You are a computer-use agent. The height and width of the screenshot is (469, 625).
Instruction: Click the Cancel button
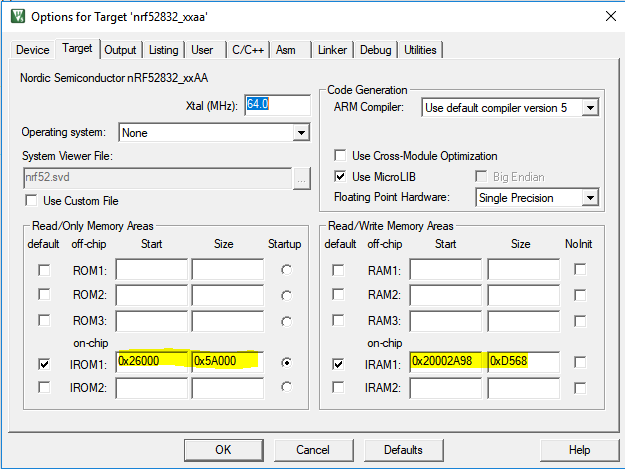(x=313, y=450)
